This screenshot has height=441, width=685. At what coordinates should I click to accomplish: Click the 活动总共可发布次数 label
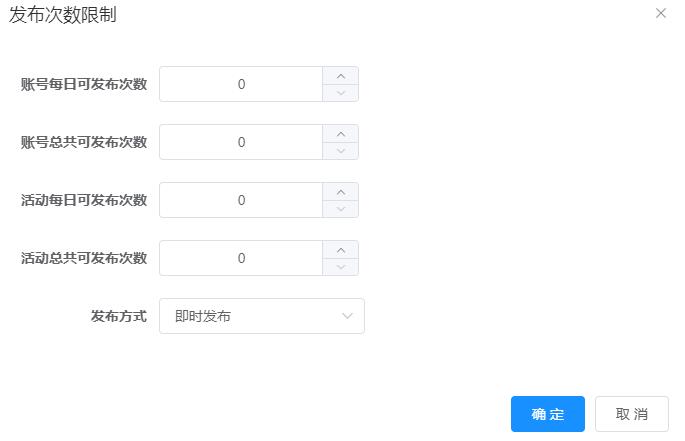coord(84,258)
